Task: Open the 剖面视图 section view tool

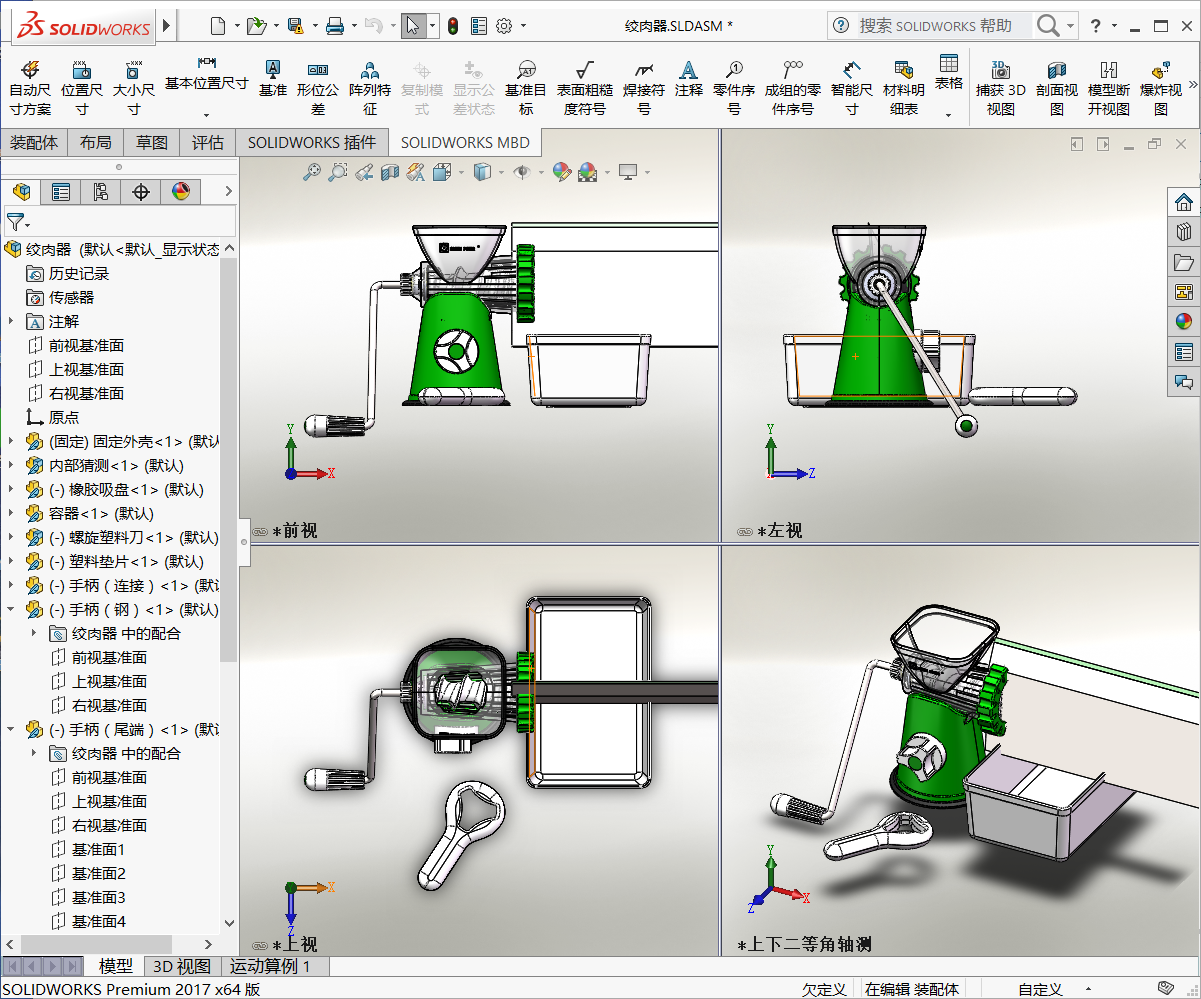Action: click(1057, 87)
